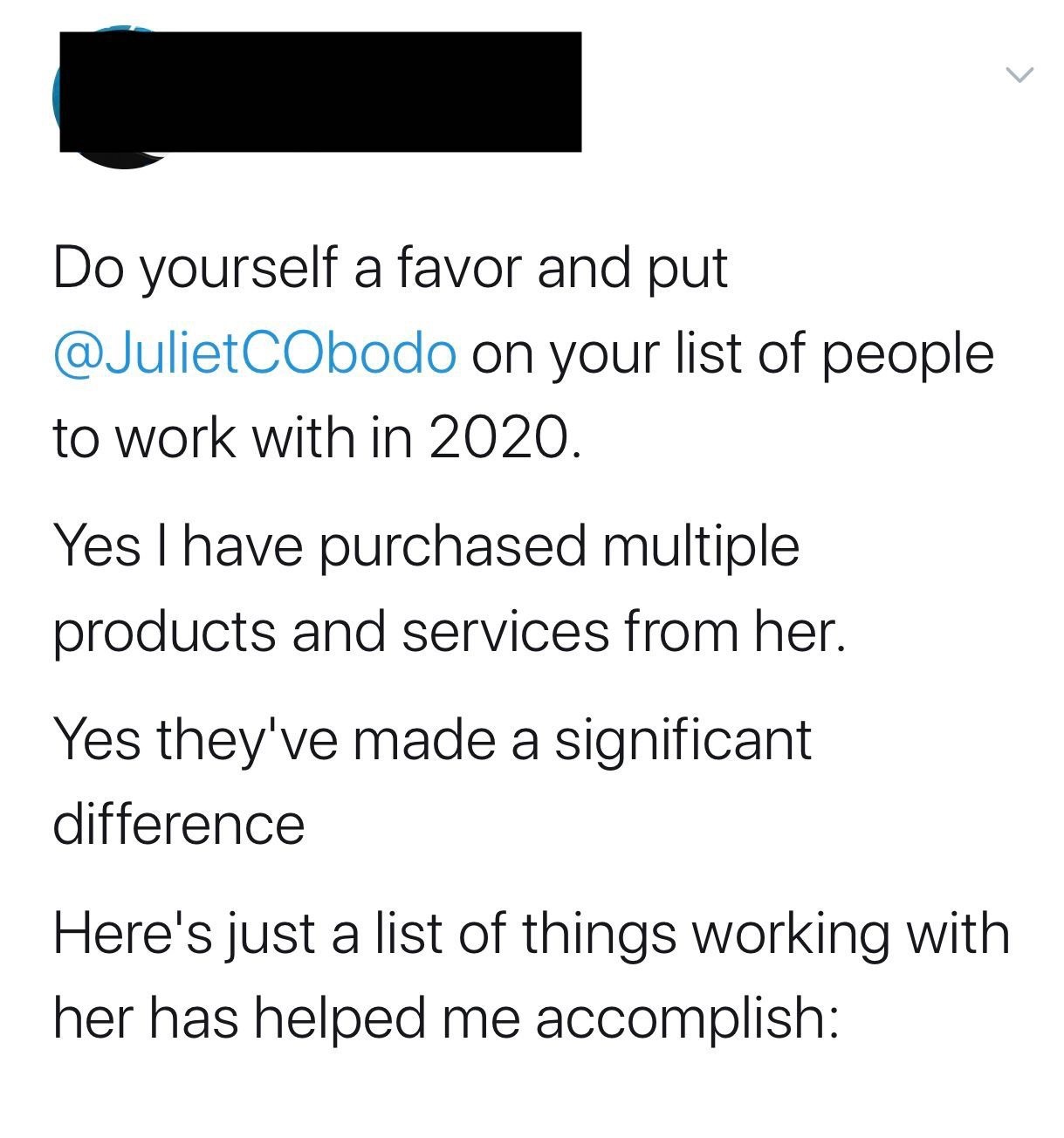Tap the line 'Yes they've made a significant'

pos(432,741)
